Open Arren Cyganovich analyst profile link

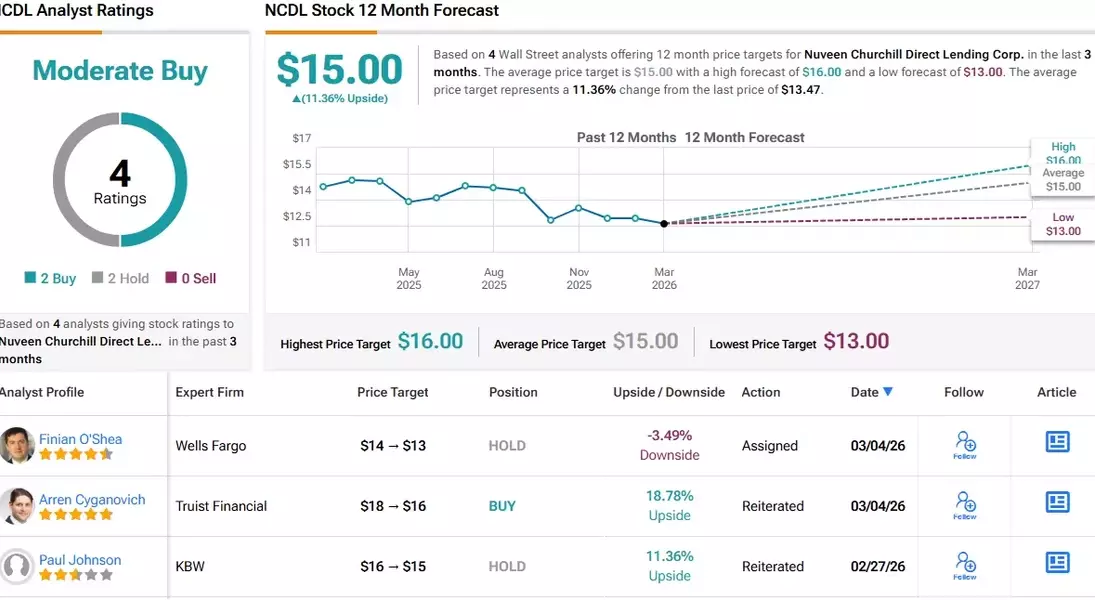coord(92,499)
